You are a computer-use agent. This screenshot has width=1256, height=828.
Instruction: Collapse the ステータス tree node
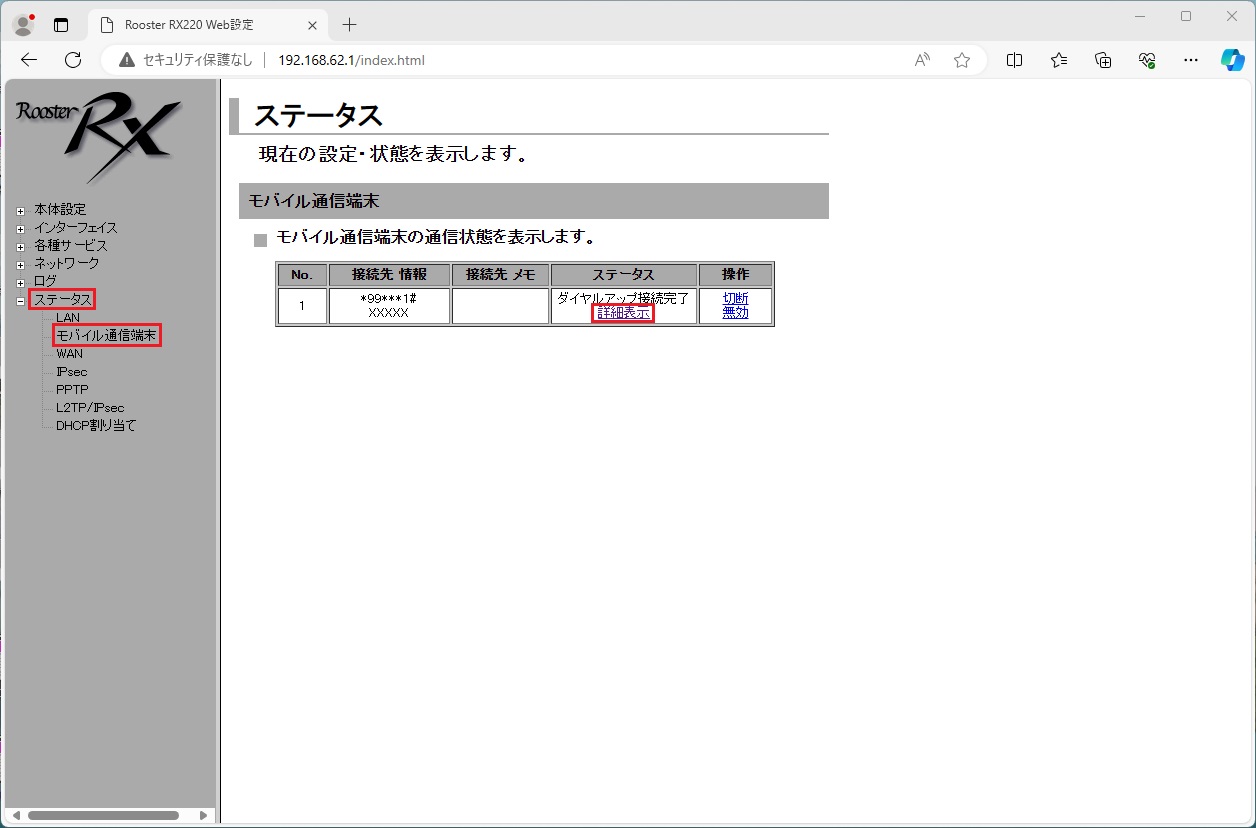coord(21,301)
